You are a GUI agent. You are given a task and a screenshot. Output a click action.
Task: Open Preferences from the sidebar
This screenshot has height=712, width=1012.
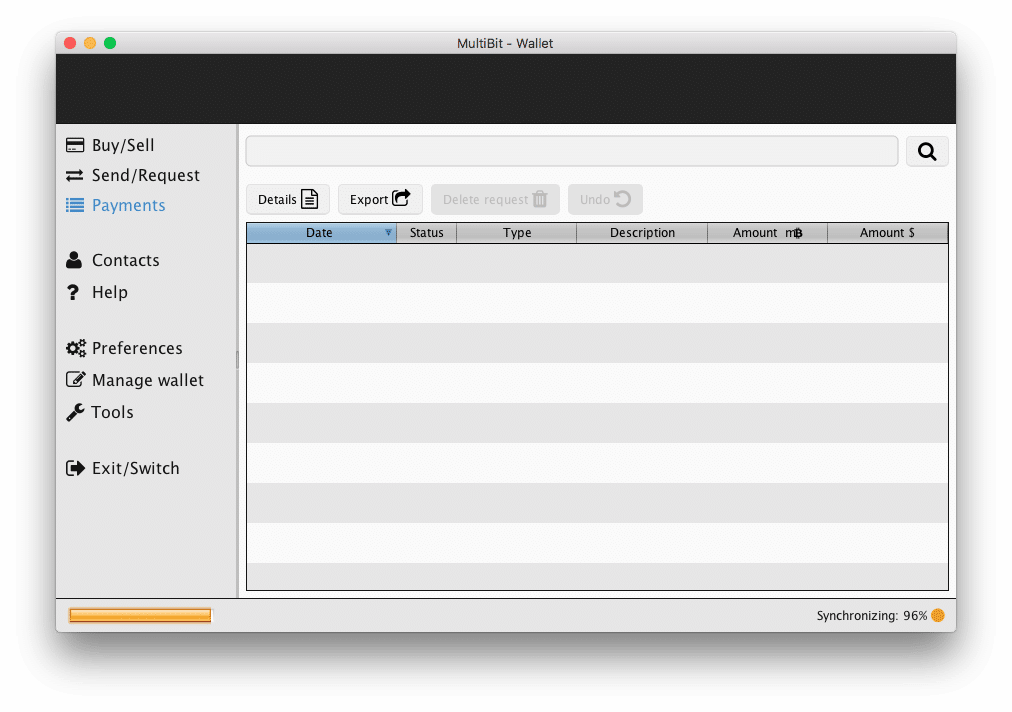pos(125,349)
